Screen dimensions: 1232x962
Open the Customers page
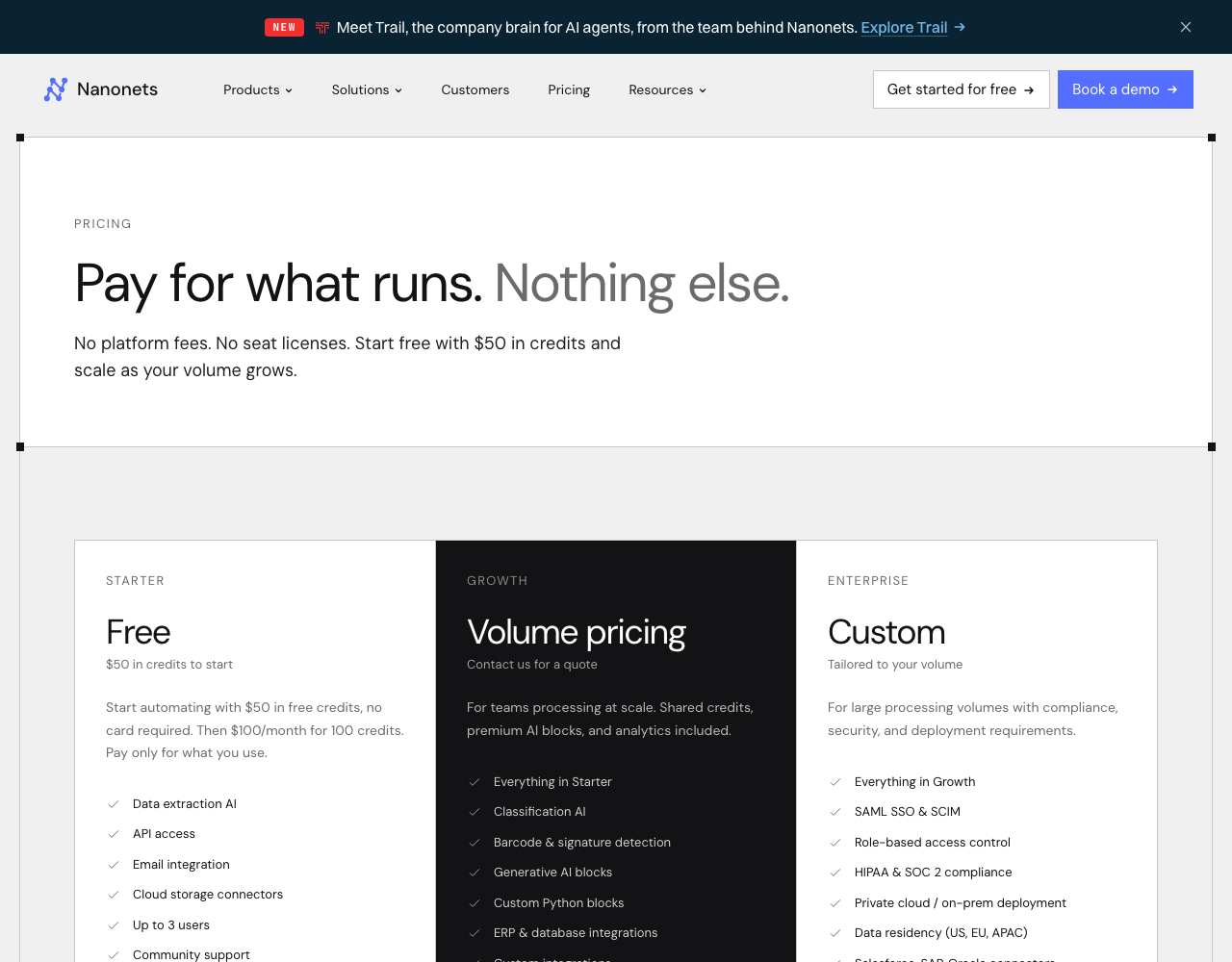(x=475, y=89)
